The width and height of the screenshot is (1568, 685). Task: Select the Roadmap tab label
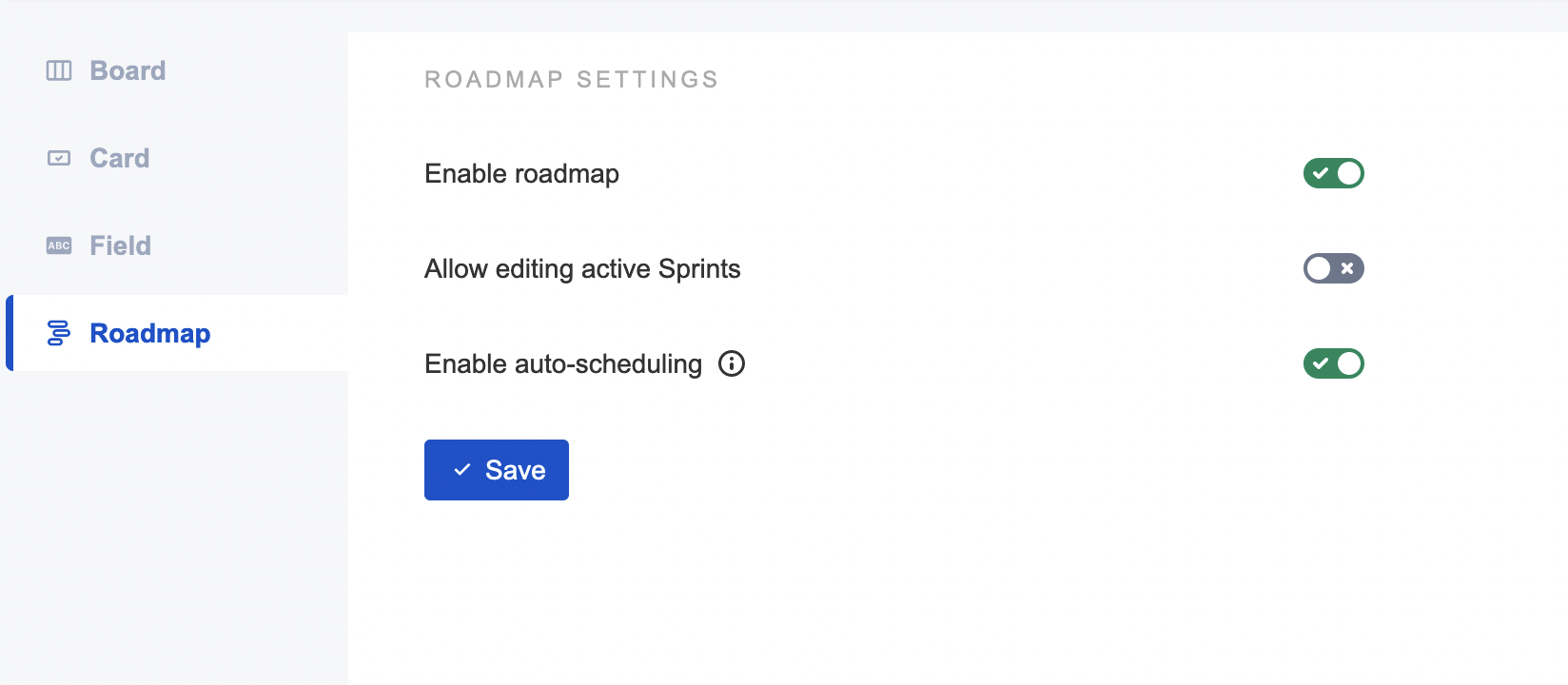coord(150,333)
